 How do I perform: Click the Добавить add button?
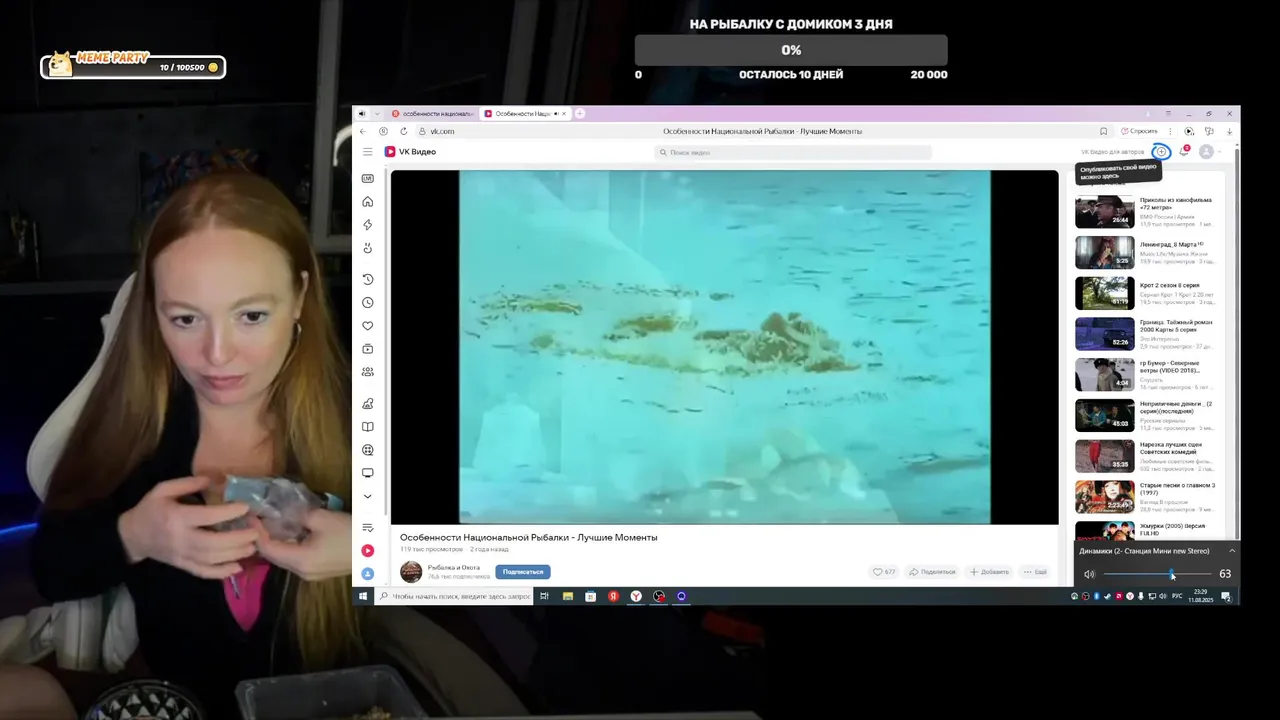(989, 572)
